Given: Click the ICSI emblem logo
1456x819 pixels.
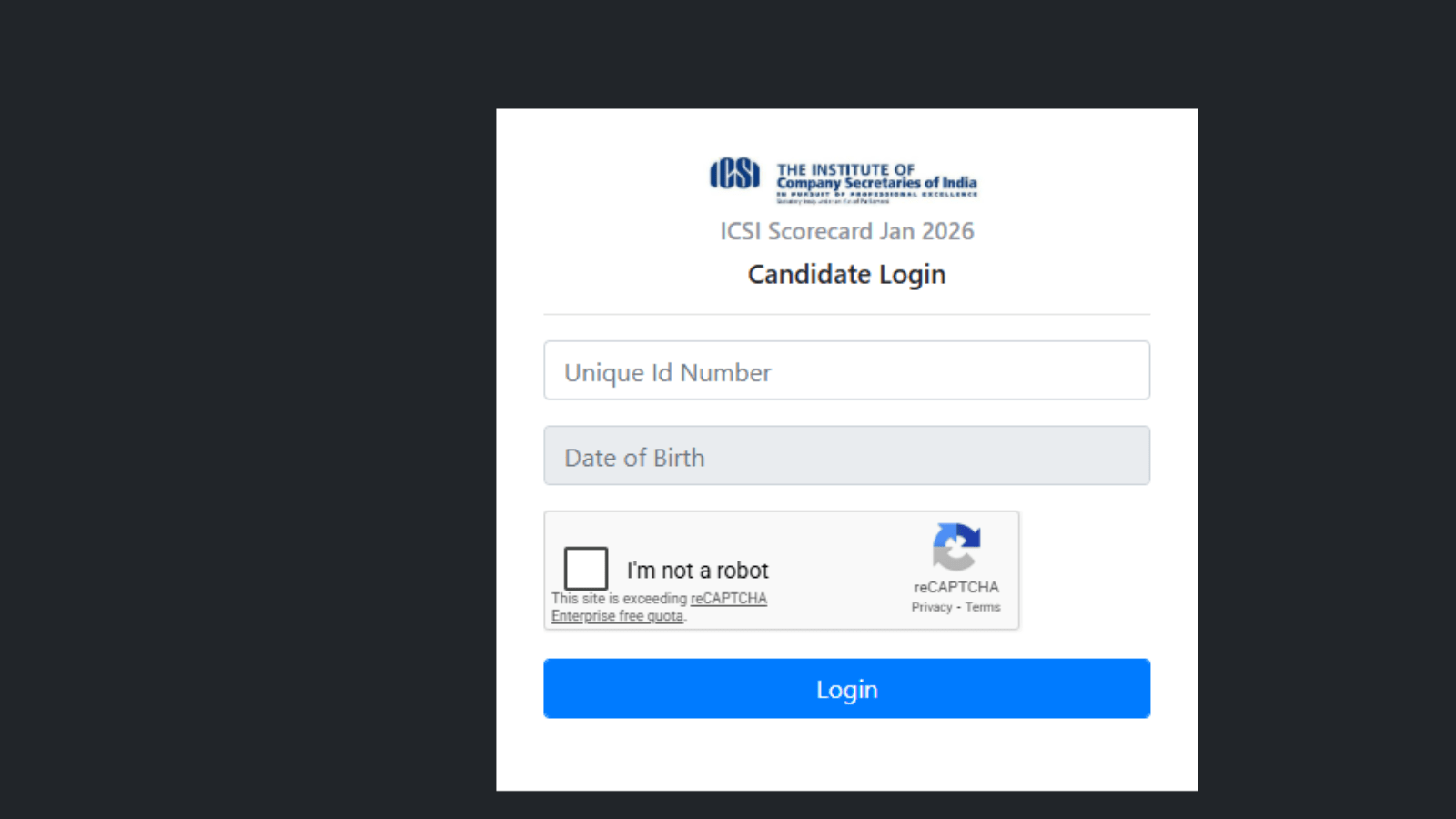Looking at the screenshot, I should click(734, 173).
